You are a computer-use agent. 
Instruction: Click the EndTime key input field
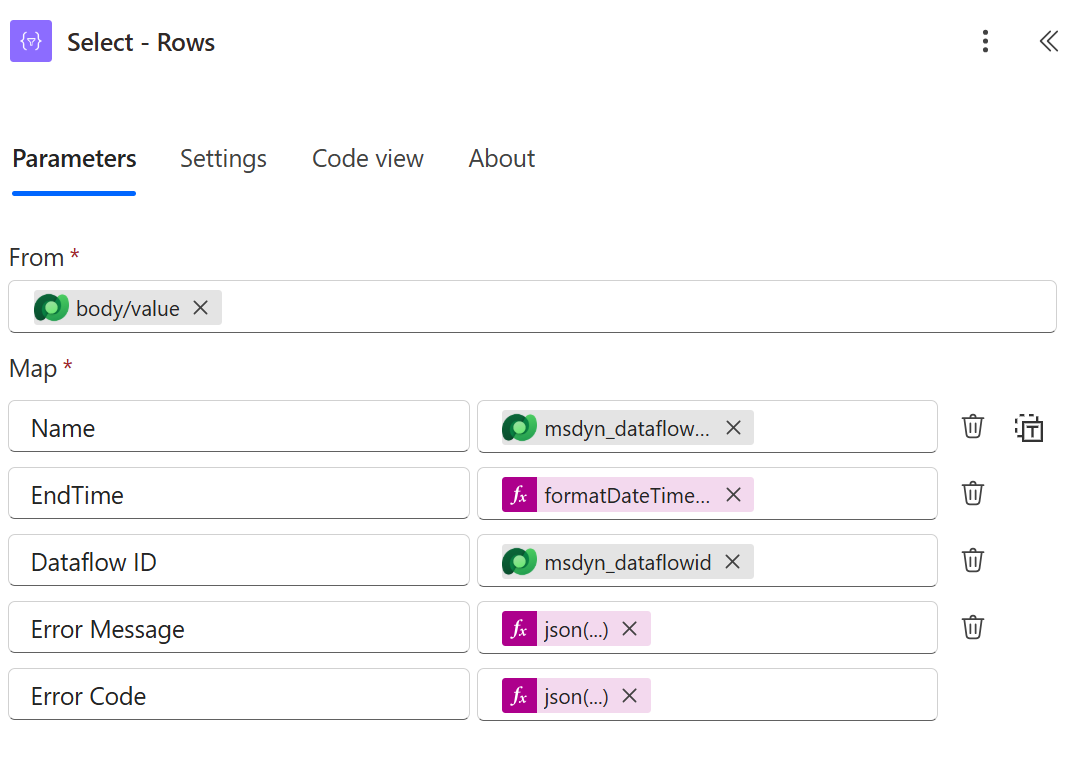(239, 494)
